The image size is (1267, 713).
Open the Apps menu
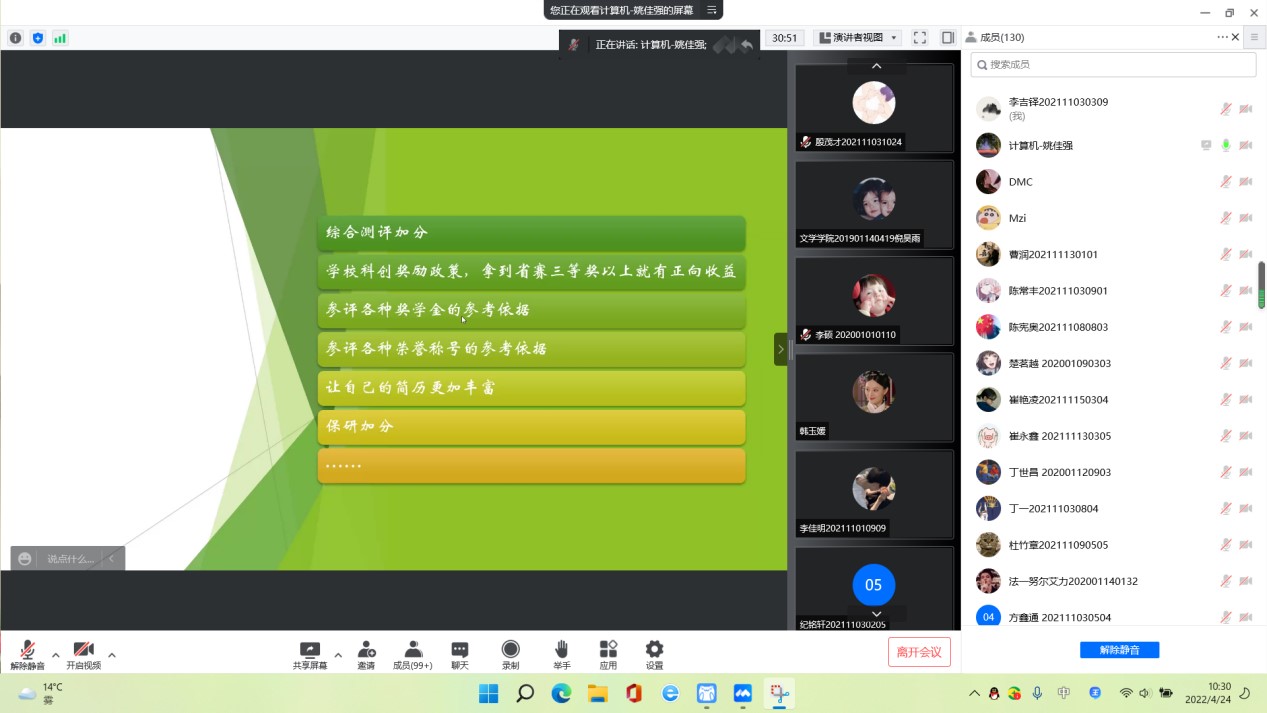coord(608,655)
